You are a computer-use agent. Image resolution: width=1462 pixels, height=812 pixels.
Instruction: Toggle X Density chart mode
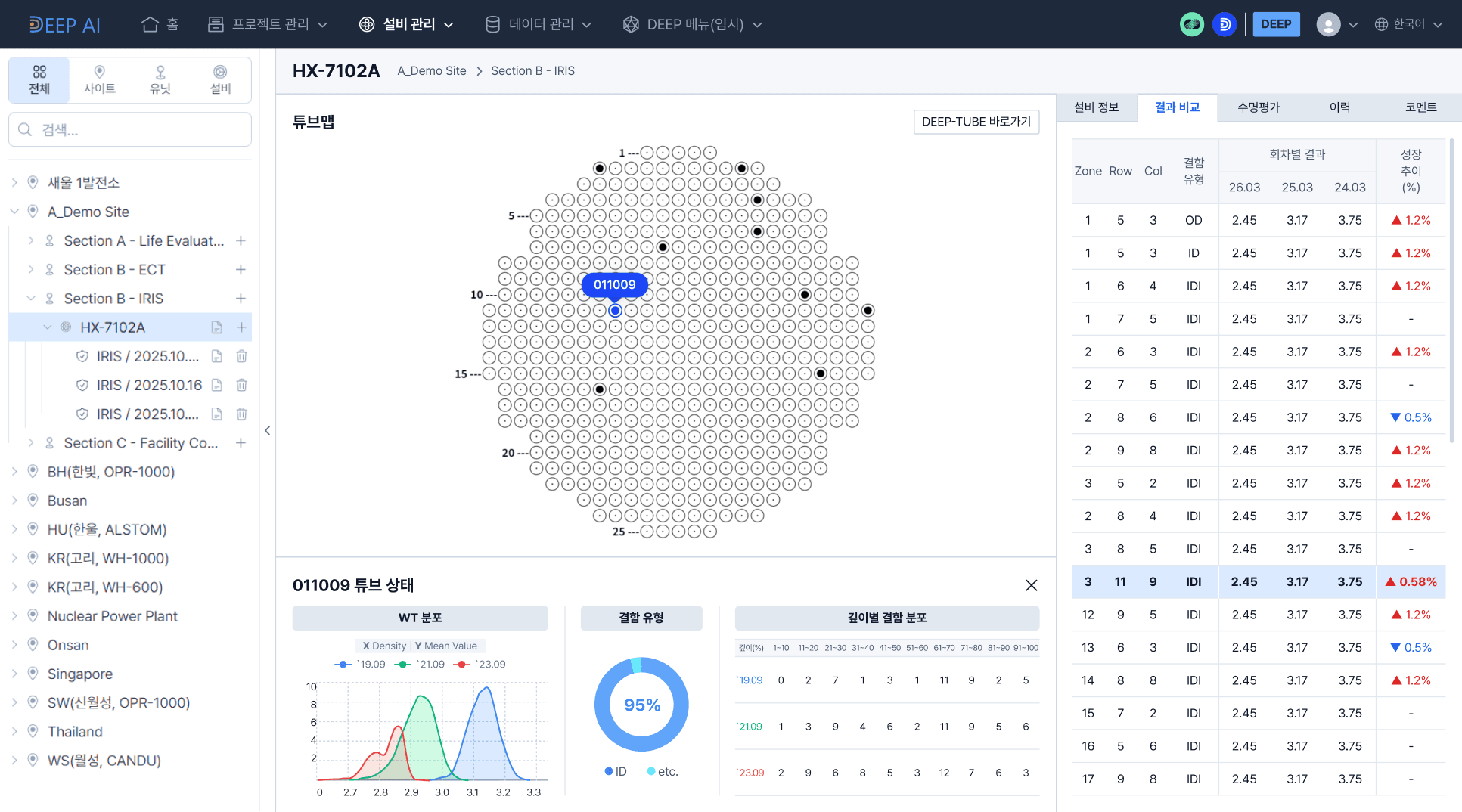click(384, 646)
